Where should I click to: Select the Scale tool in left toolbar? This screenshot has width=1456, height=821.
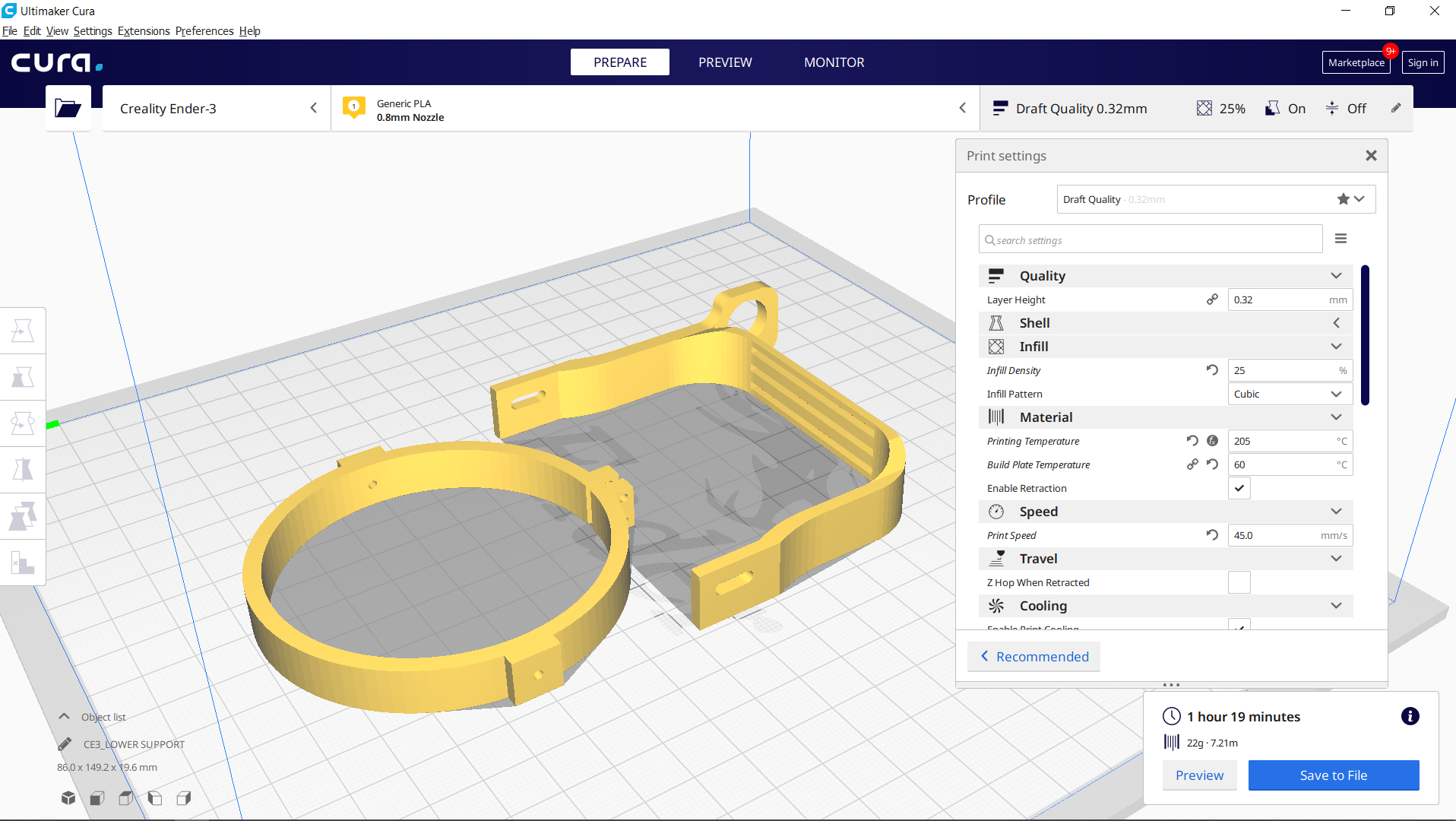pos(23,377)
